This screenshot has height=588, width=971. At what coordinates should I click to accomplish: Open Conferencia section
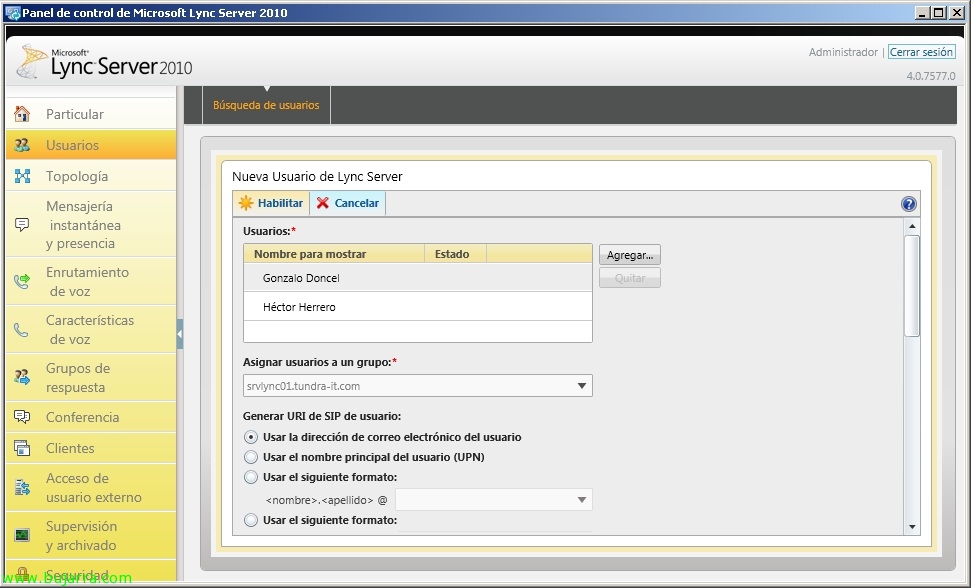(91, 417)
